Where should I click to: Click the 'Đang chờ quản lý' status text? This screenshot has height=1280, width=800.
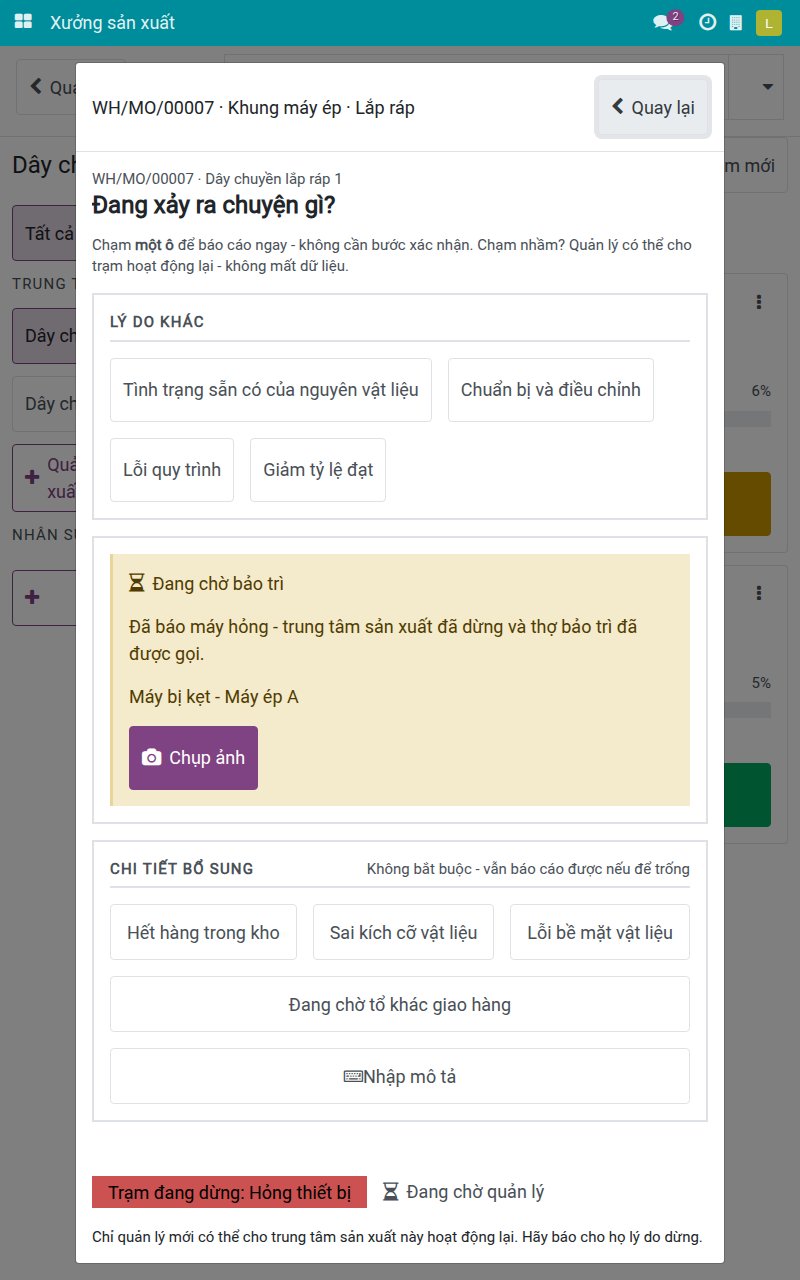pyautogui.click(x=464, y=1192)
